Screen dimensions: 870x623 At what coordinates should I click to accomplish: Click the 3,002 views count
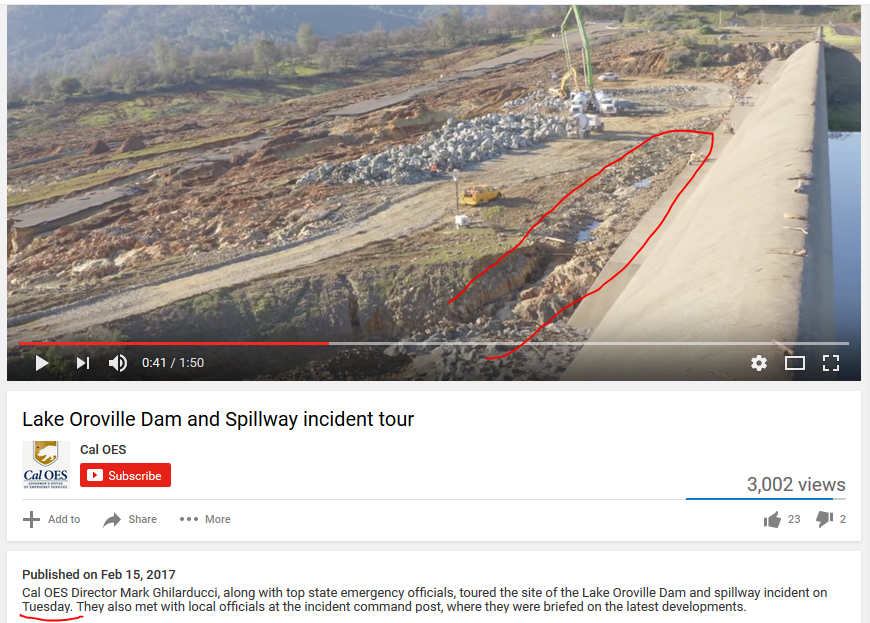coord(796,484)
